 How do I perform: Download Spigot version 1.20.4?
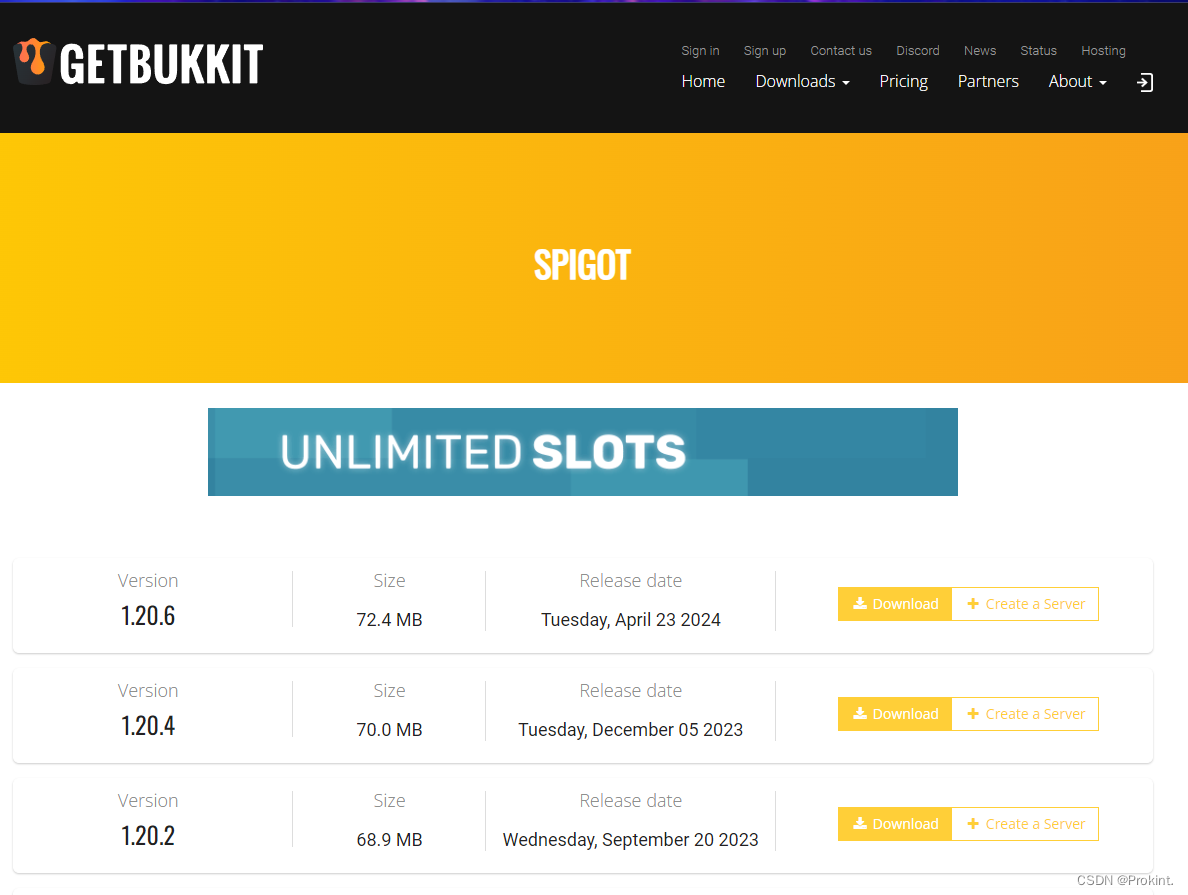pyautogui.click(x=895, y=714)
